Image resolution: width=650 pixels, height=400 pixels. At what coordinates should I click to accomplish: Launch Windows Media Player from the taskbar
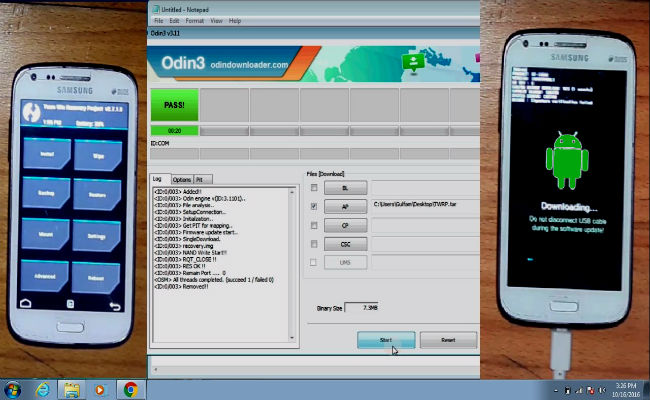click(x=101, y=388)
